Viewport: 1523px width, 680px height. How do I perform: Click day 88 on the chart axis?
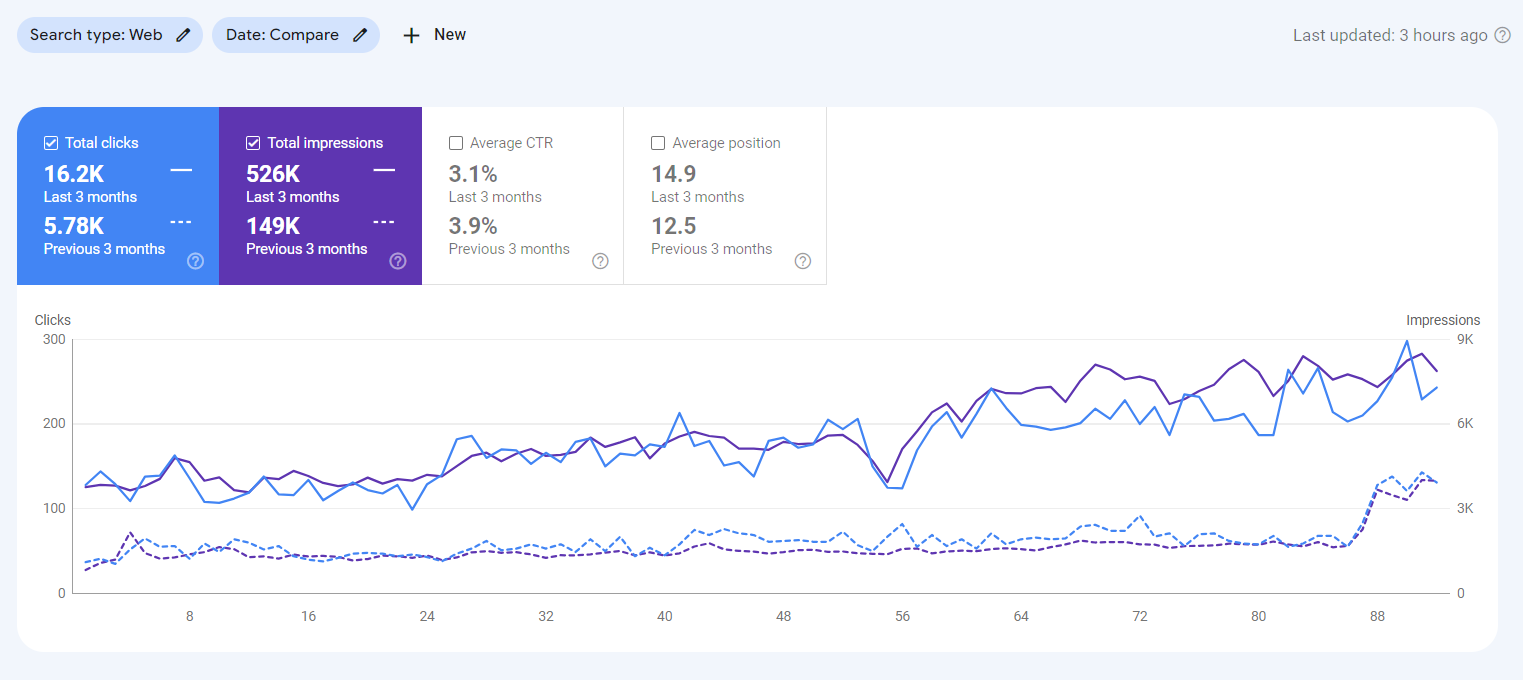coord(1377,616)
